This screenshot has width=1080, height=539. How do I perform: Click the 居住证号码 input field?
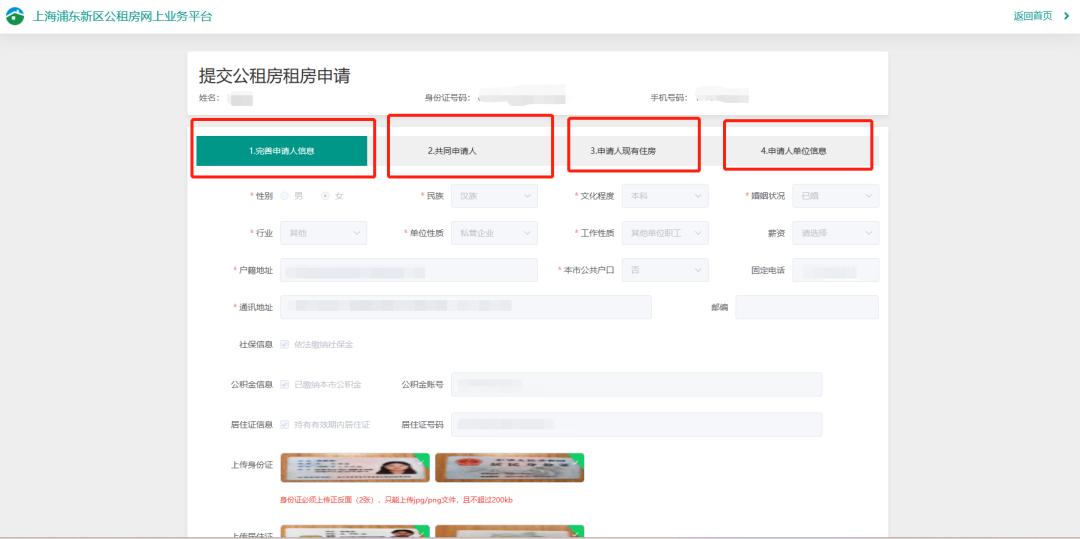coord(636,425)
